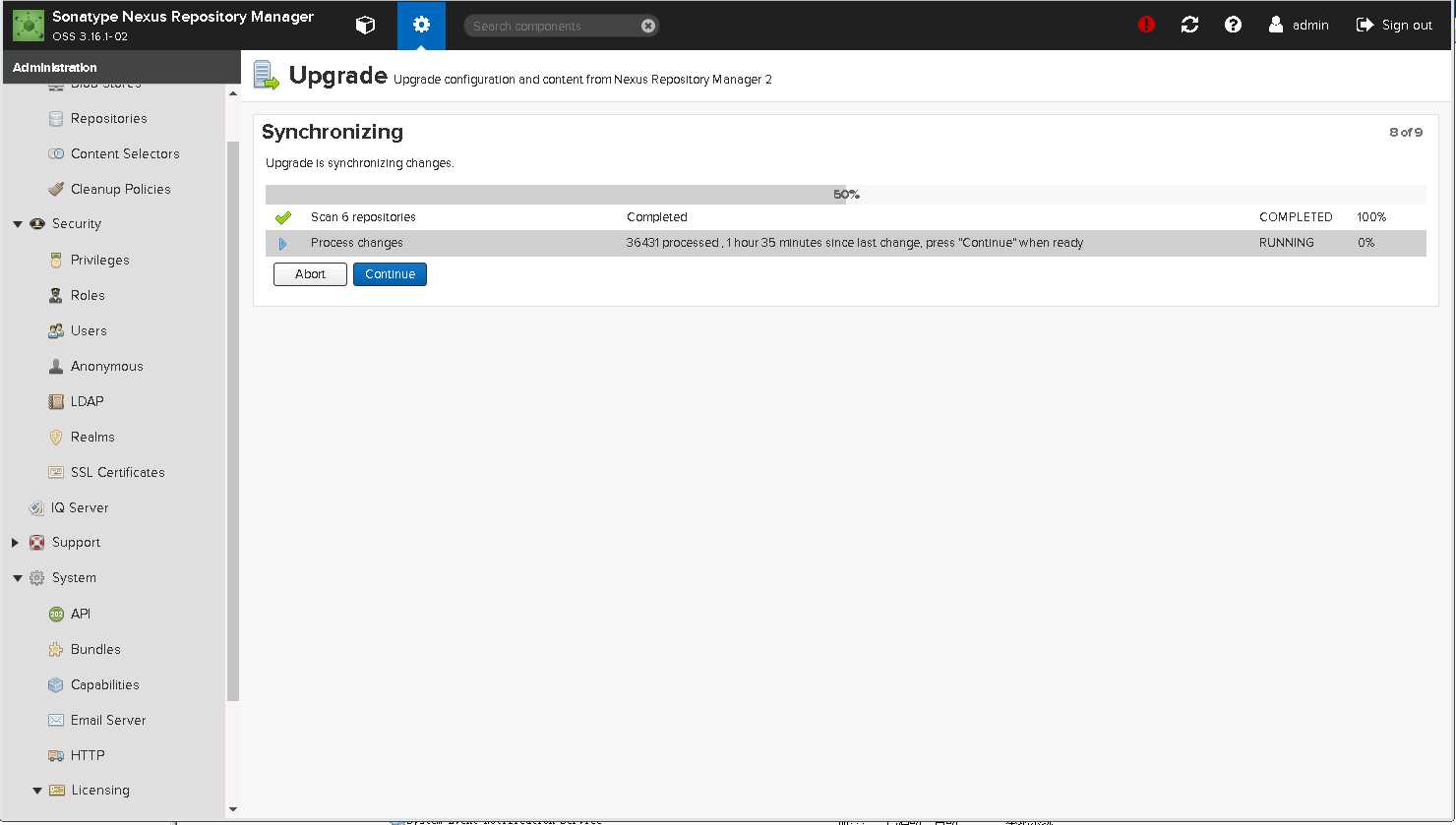Click the IQ Server icon
Image resolution: width=1456 pixels, height=825 pixels.
tap(37, 507)
